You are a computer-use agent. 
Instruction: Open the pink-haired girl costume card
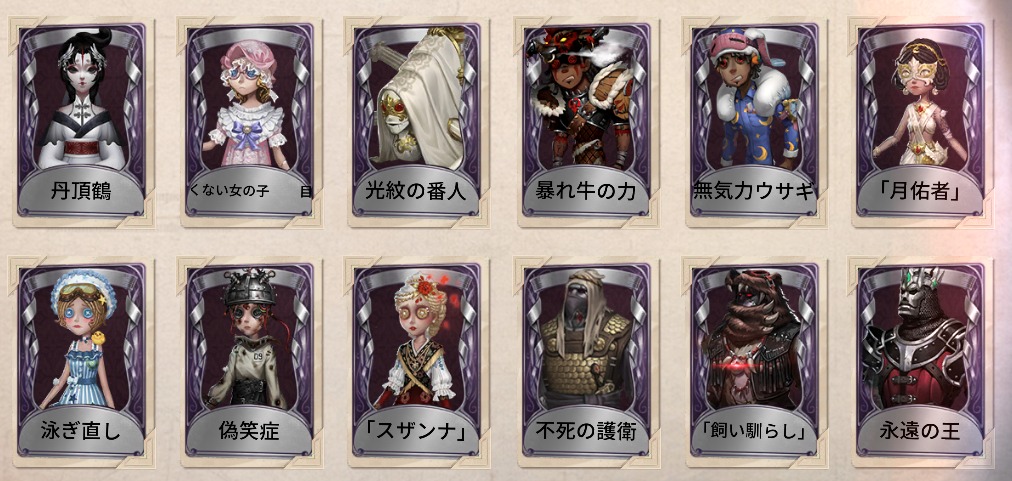(x=250, y=121)
